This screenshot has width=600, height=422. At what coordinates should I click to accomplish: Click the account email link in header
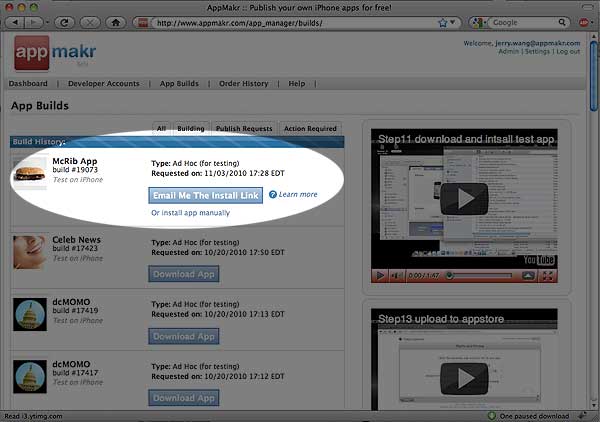point(538,43)
